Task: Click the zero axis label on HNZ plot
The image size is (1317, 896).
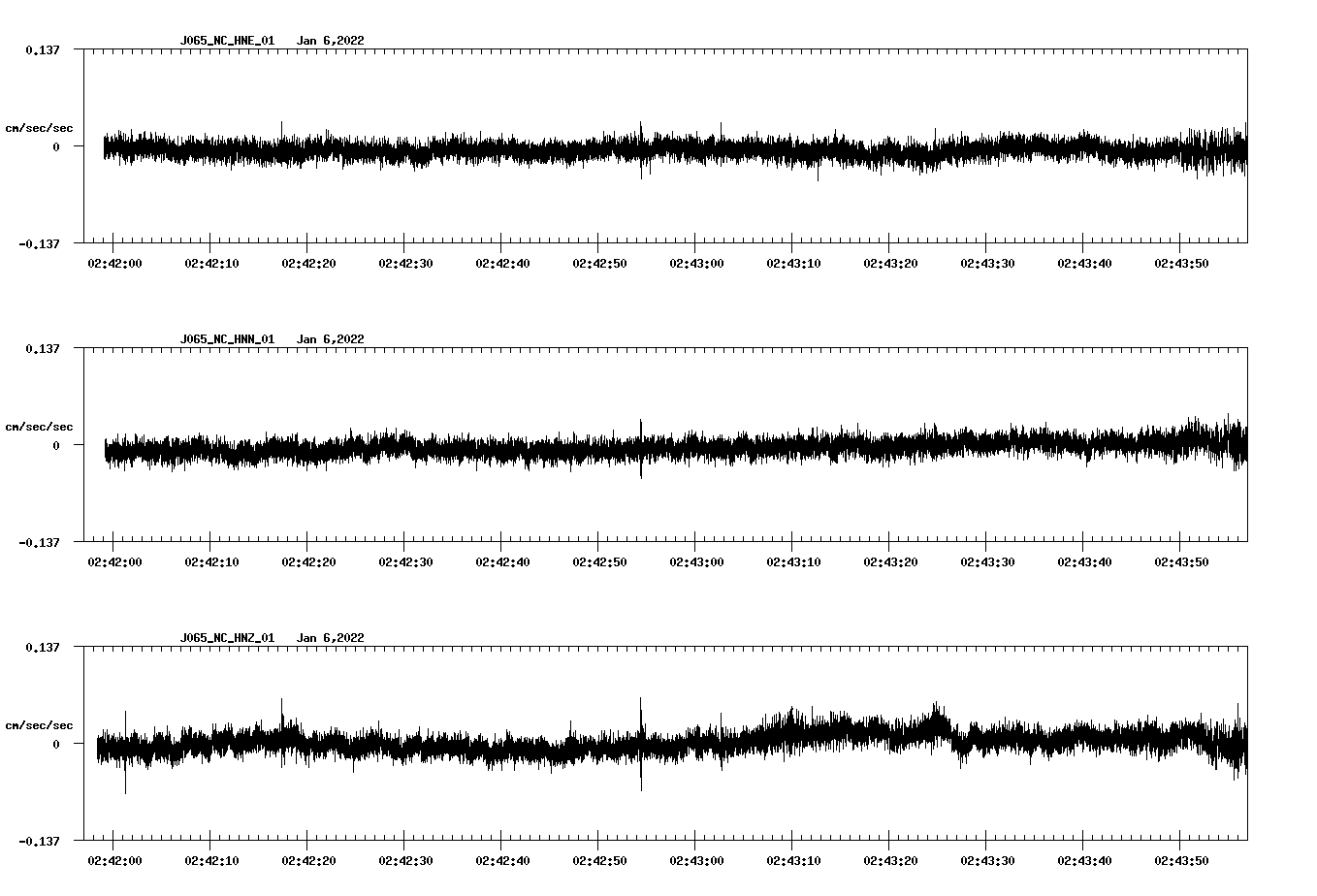Action: (x=56, y=744)
